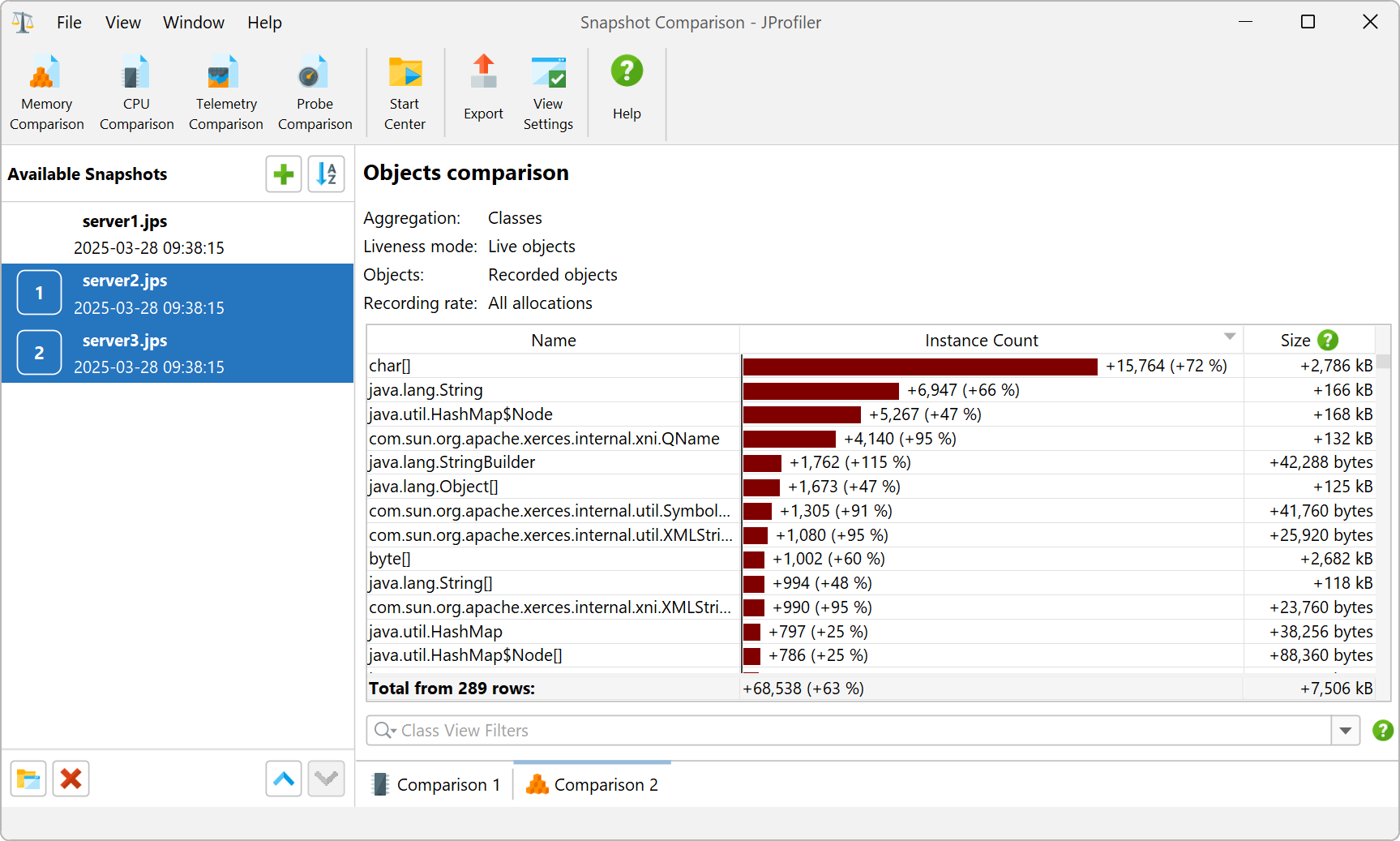Select the server2.jps snapshot
The height and width of the screenshot is (841, 1400).
pyautogui.click(x=178, y=294)
